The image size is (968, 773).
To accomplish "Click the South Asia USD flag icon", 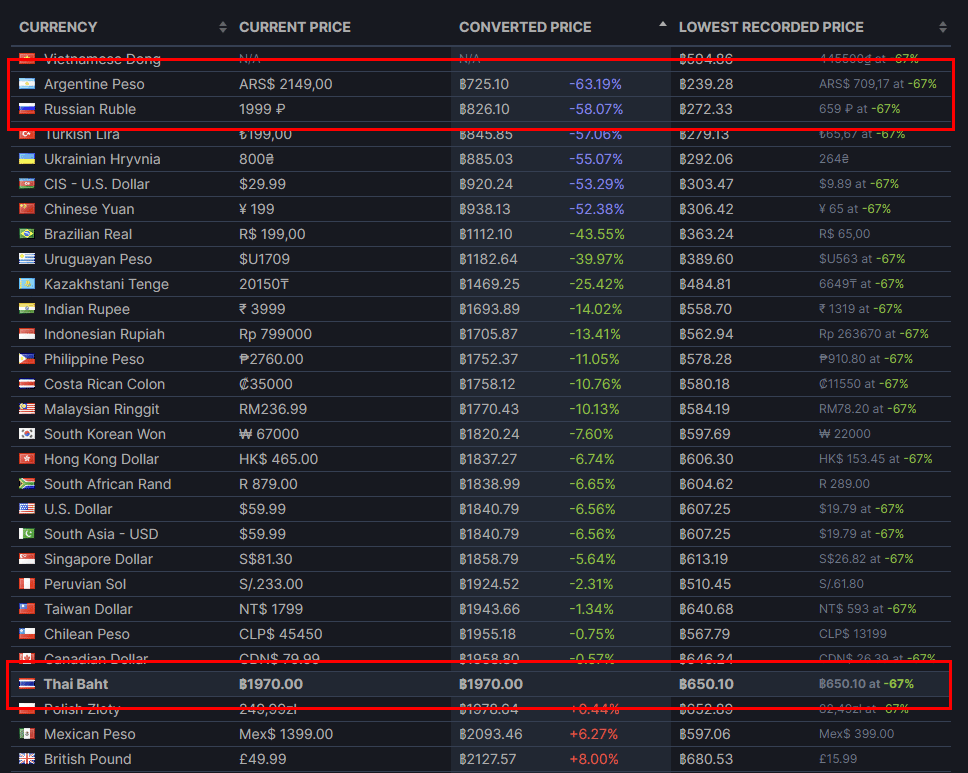I will (27, 533).
